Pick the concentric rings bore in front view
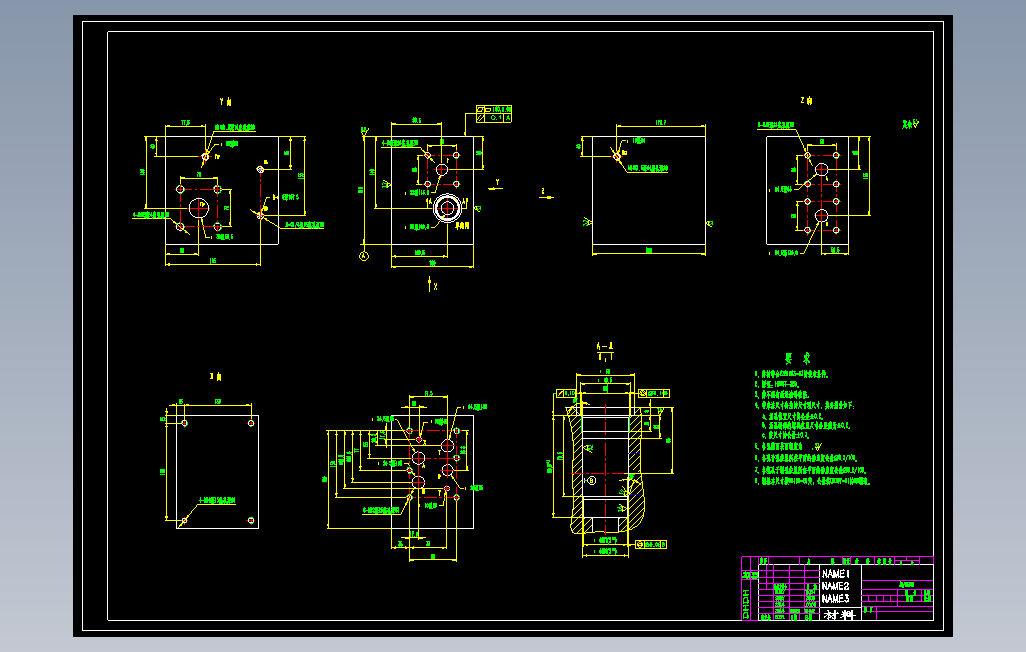 click(448, 208)
